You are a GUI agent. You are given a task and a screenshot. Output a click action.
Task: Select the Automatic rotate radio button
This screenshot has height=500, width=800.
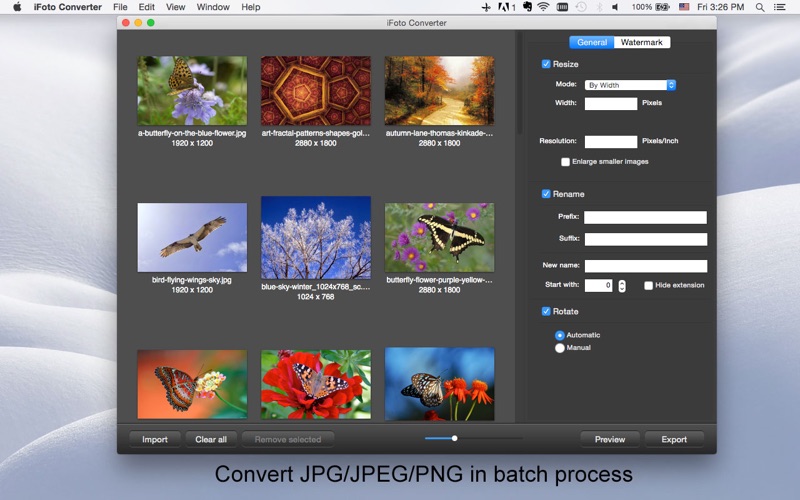(x=560, y=335)
